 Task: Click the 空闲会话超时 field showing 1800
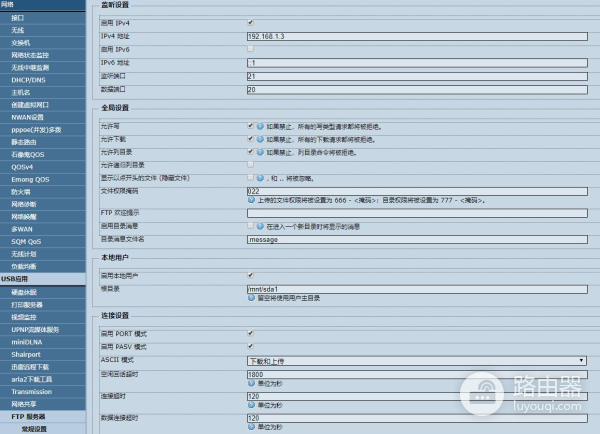coord(417,374)
